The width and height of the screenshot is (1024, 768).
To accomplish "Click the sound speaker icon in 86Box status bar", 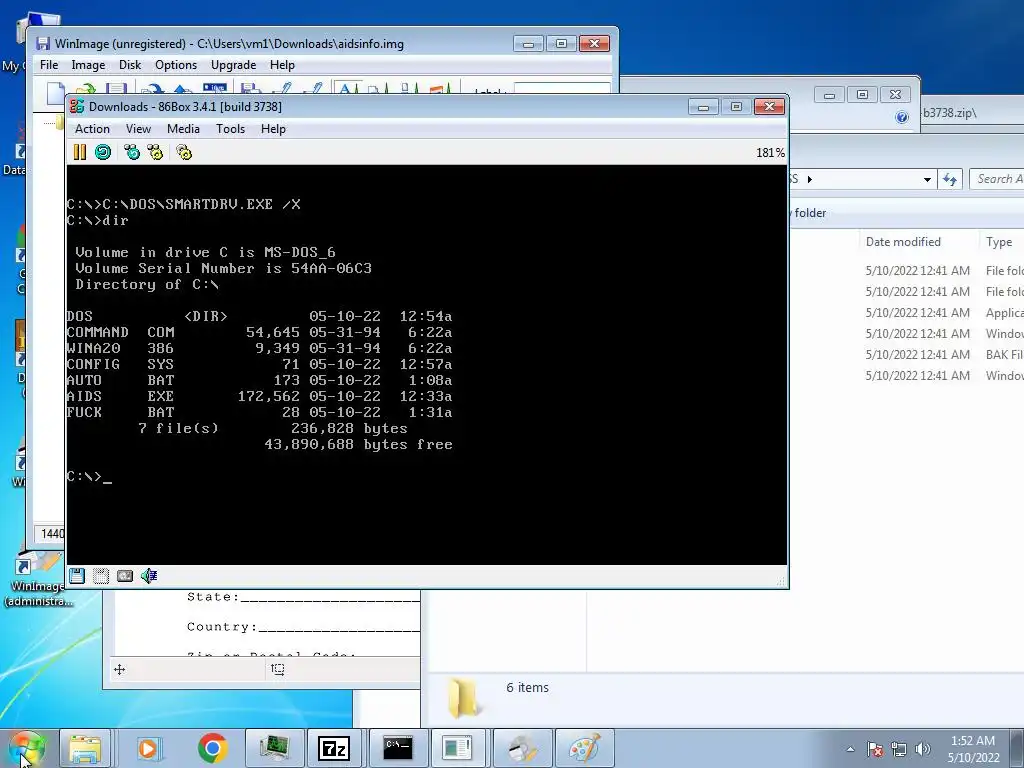I will [x=149, y=575].
